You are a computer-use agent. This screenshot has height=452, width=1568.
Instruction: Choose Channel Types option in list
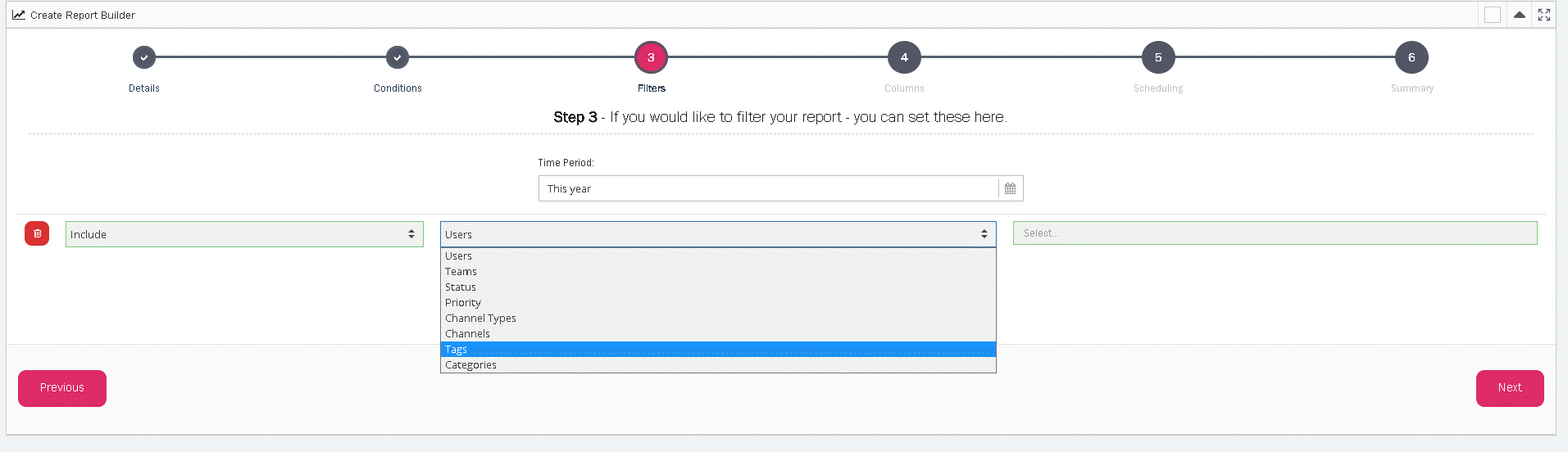480,319
